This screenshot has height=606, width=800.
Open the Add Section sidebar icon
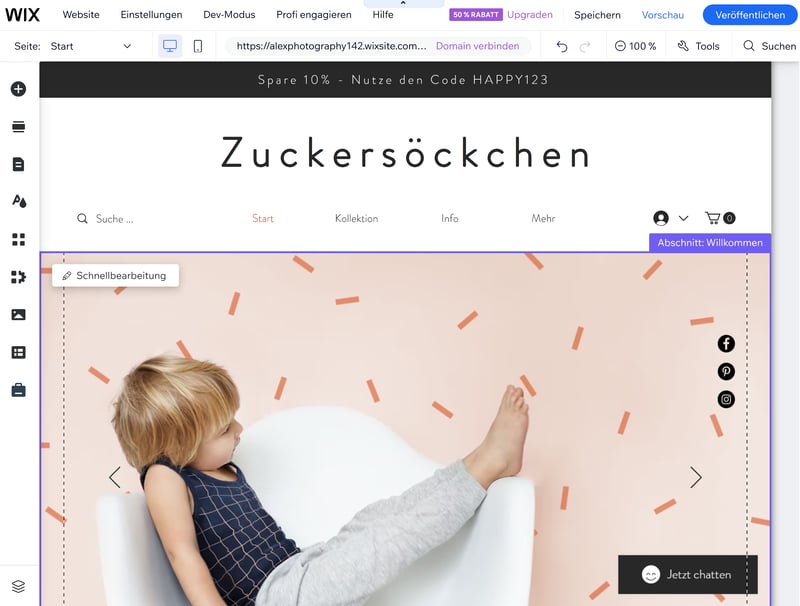(18, 127)
